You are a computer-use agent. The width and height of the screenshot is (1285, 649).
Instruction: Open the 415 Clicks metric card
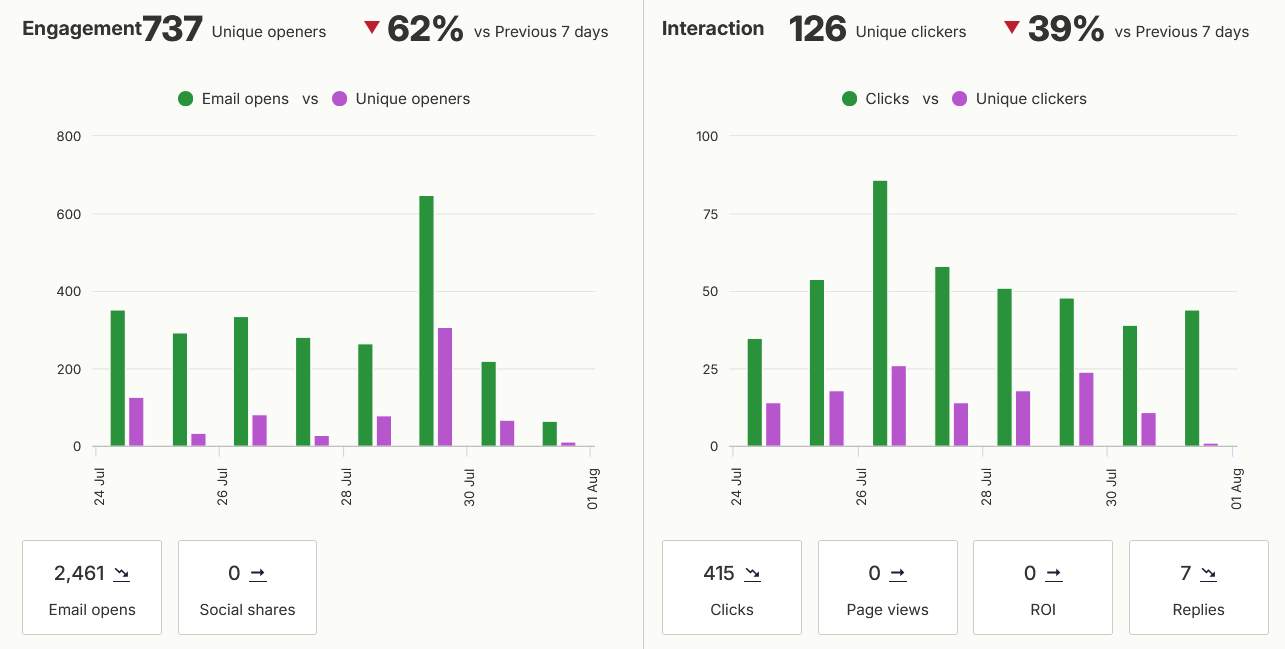click(x=732, y=587)
